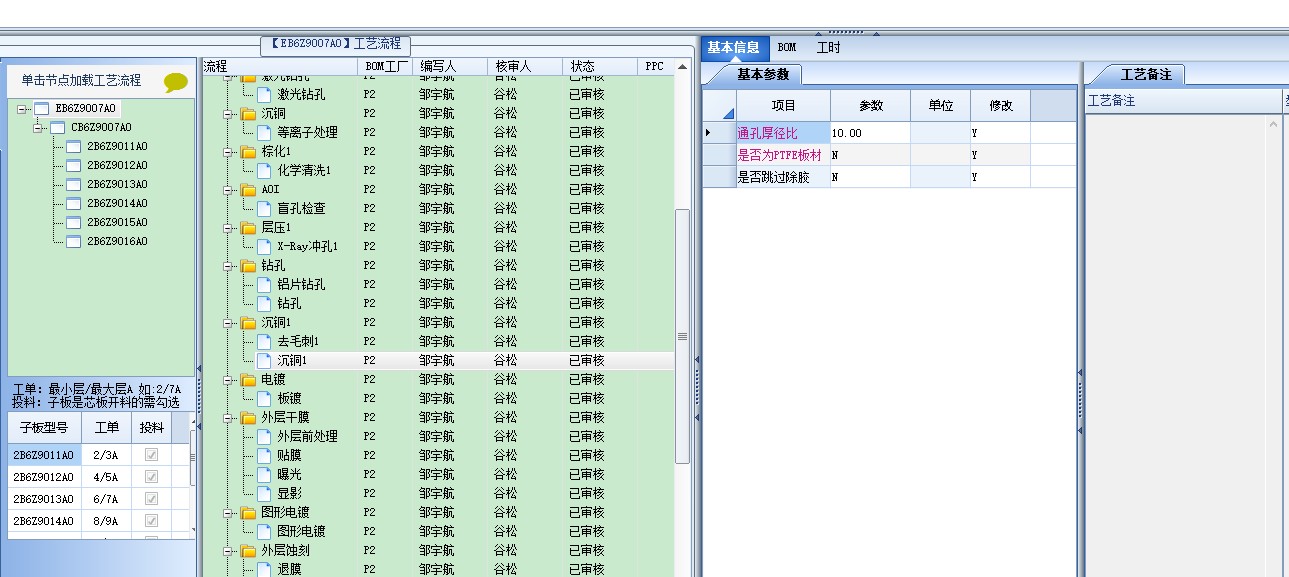Click document icon beside 外层前处理
The height and width of the screenshot is (577, 1289).
tap(264, 436)
